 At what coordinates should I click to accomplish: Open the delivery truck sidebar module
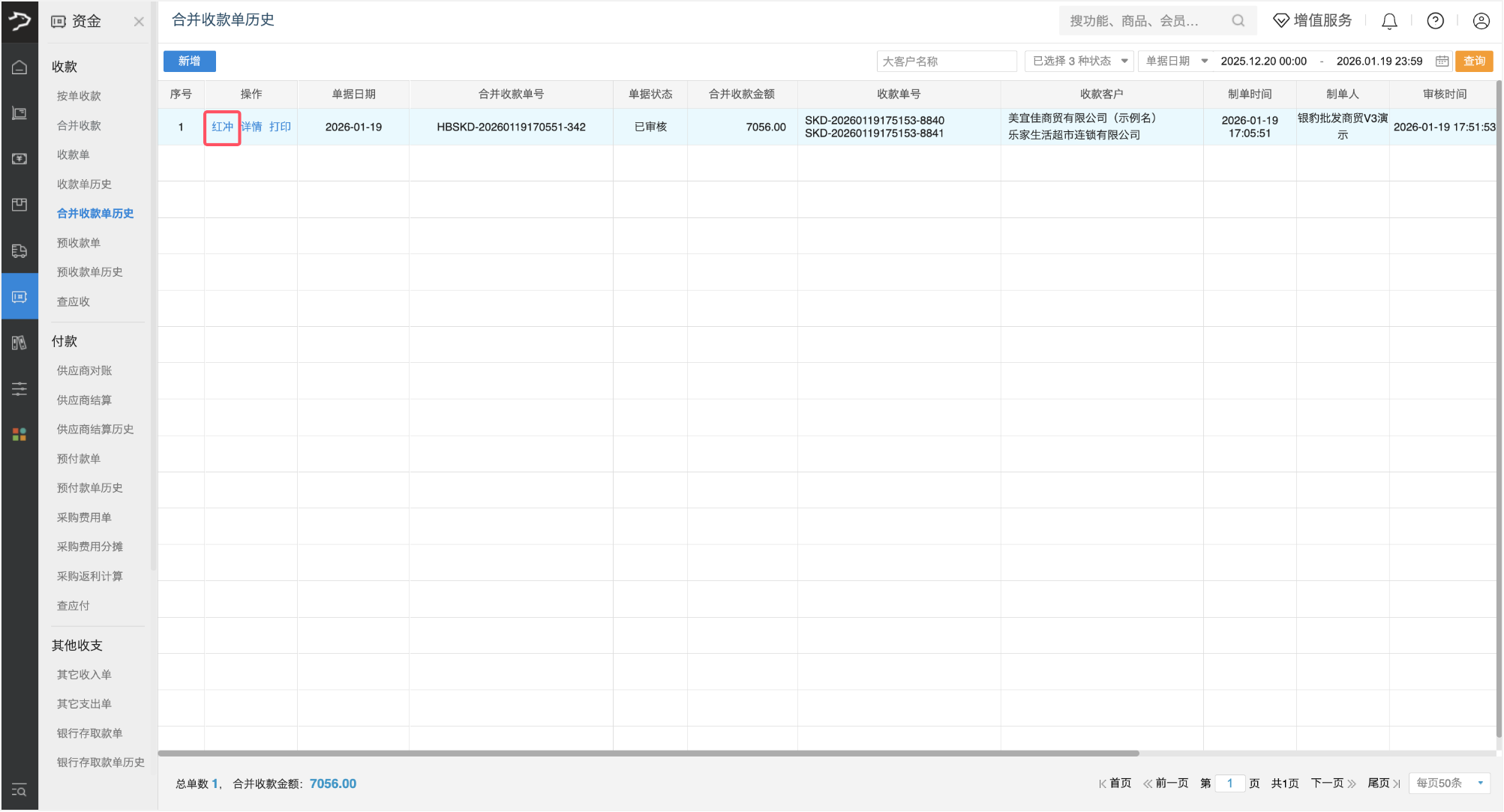(x=20, y=251)
